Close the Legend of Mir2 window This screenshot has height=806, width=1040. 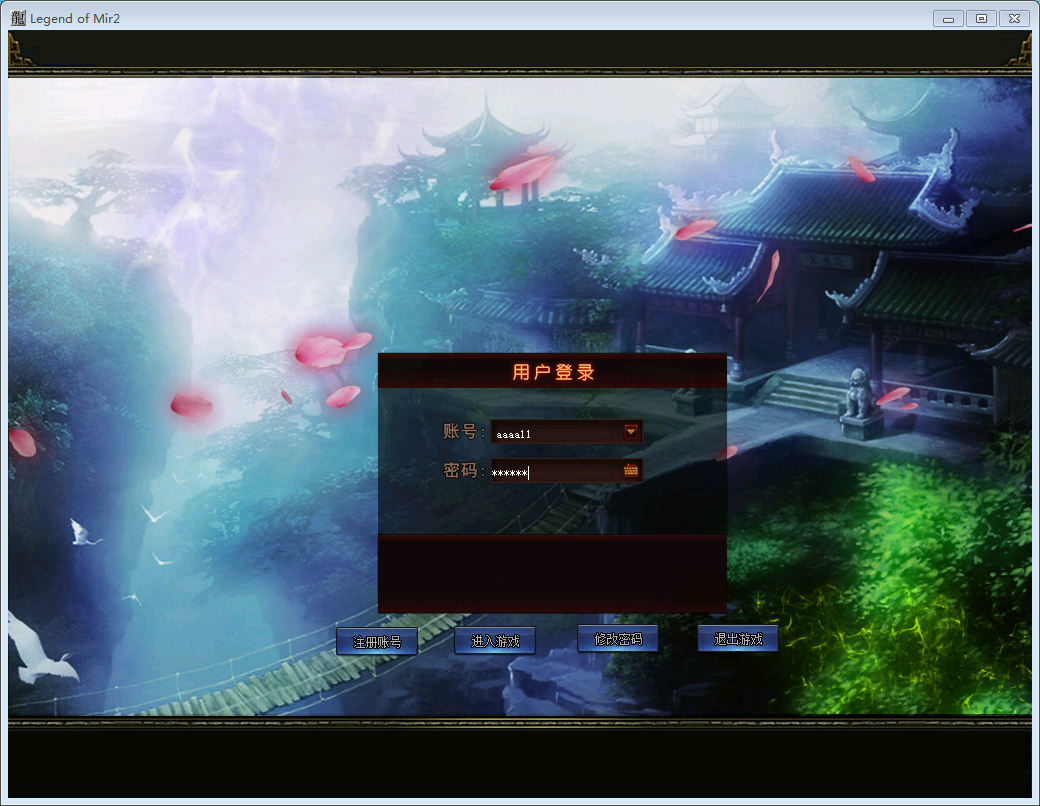tap(1014, 19)
